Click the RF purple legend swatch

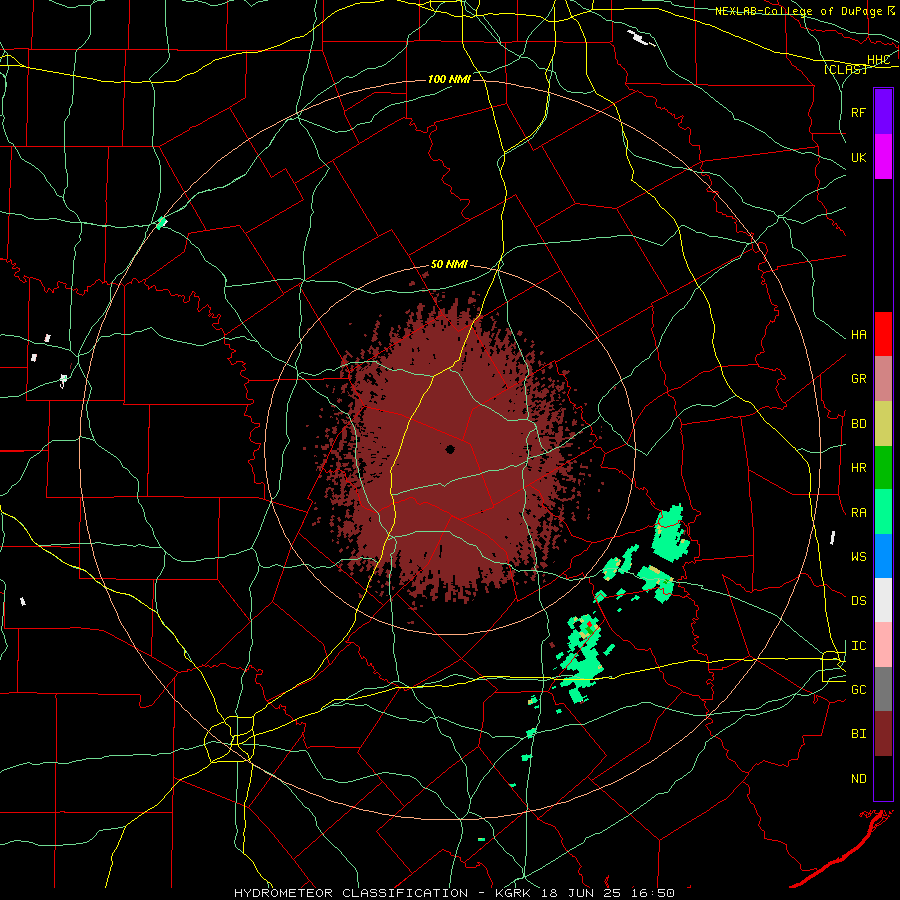[883, 112]
